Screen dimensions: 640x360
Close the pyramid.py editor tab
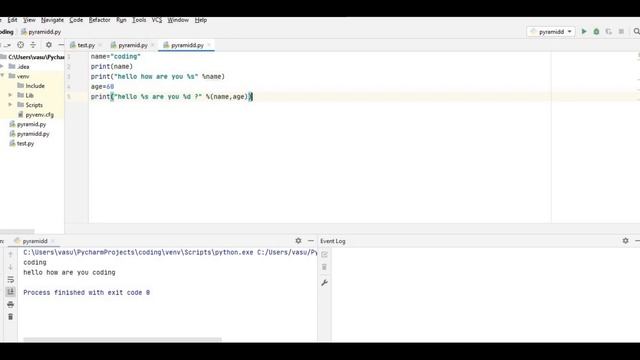(x=152, y=45)
